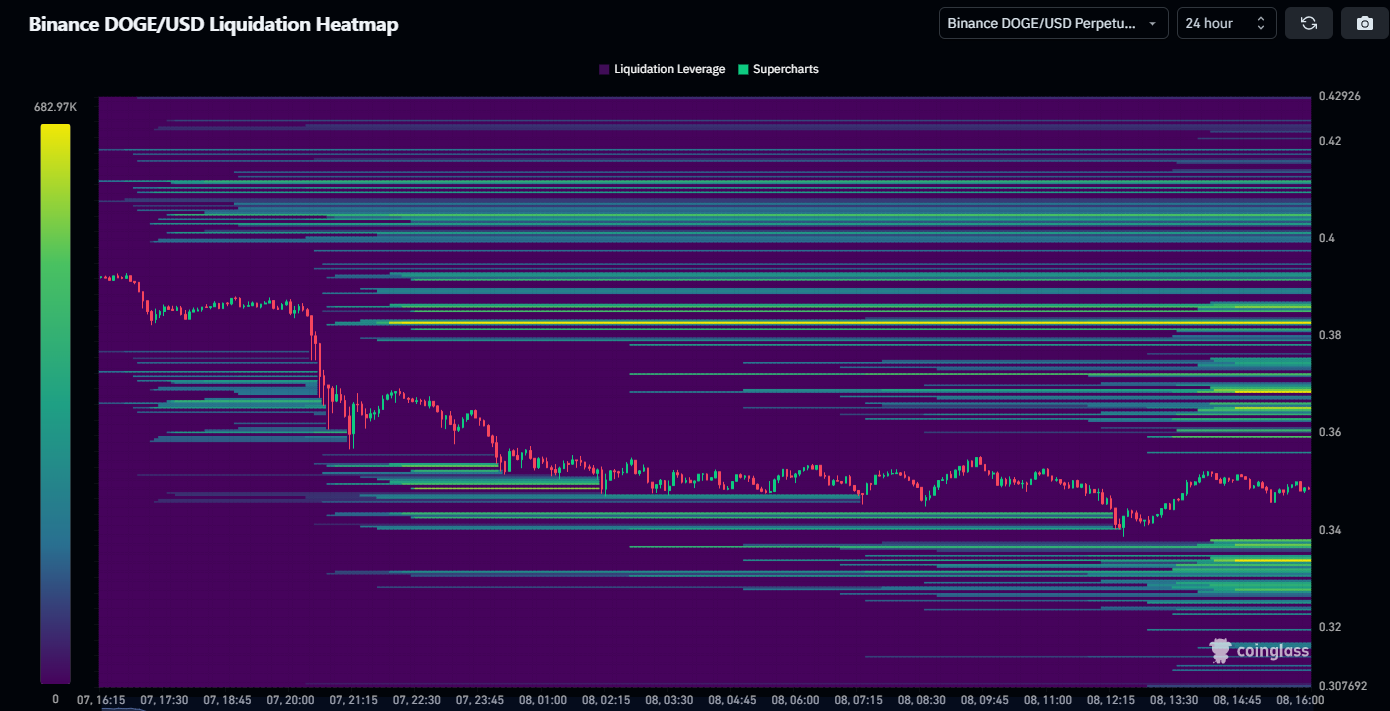Click the '08, 09:45' time axis label
This screenshot has height=711, width=1390.
pyautogui.click(x=984, y=700)
